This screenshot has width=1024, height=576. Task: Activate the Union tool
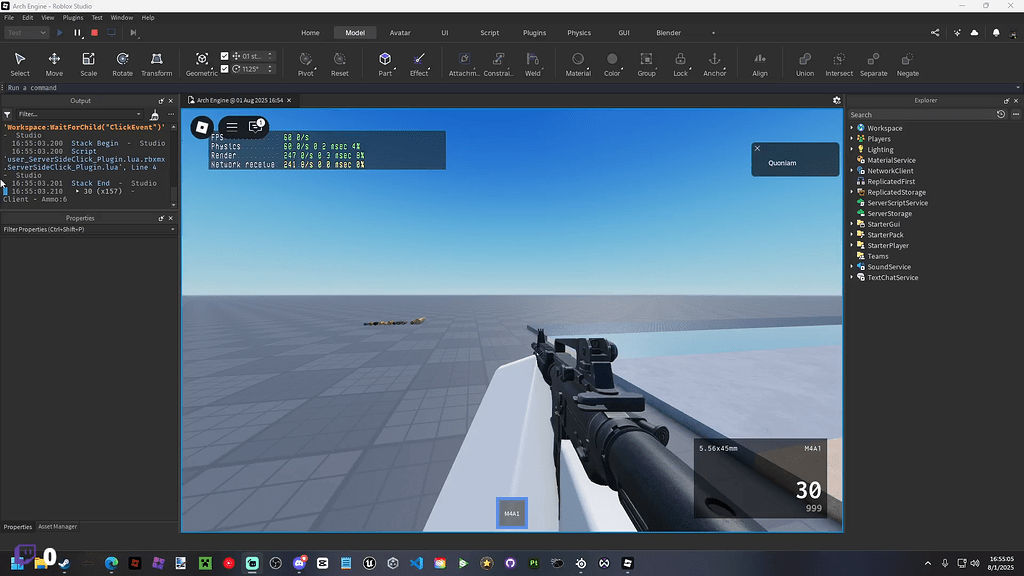pos(804,62)
